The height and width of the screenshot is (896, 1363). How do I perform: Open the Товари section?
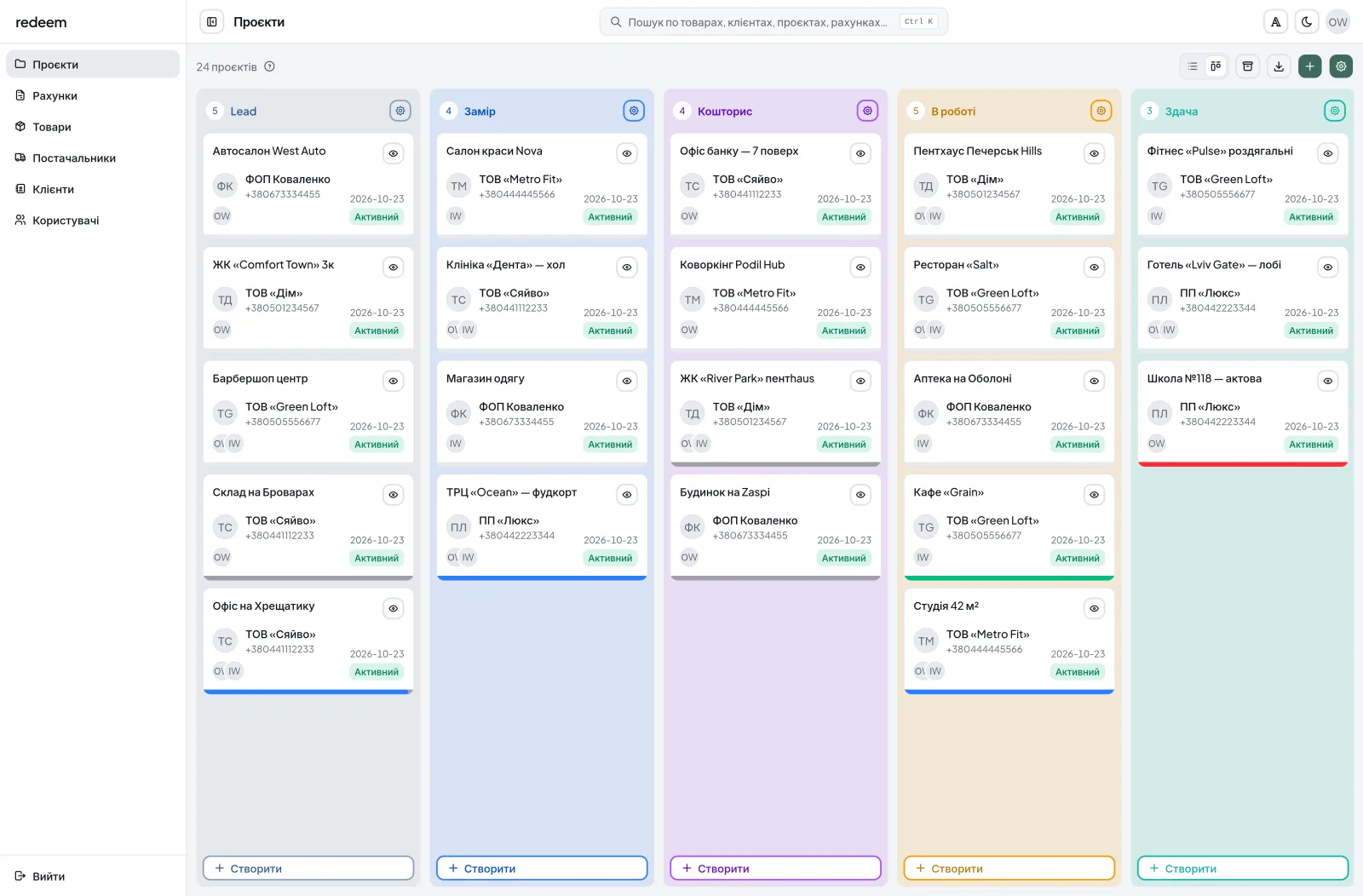pos(93,127)
